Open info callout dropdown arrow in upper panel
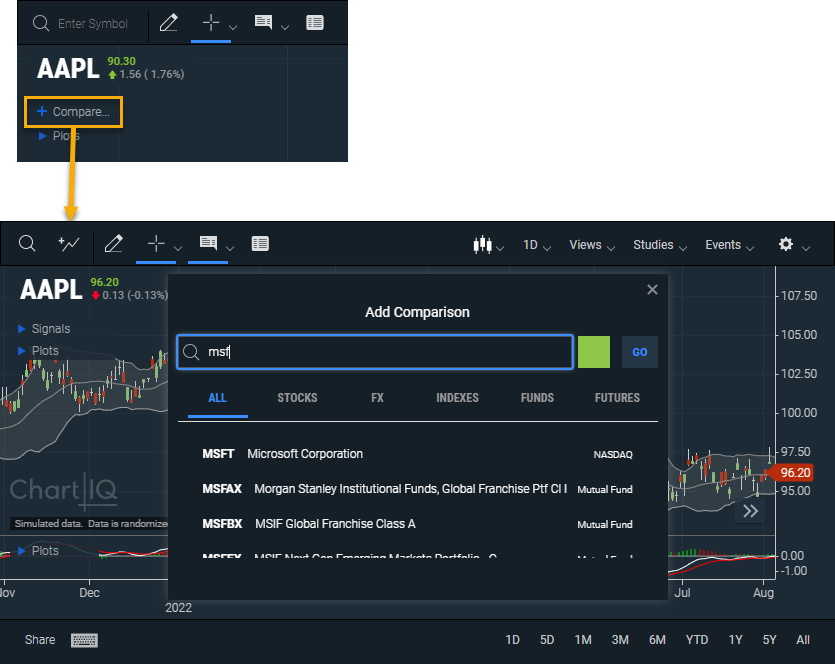 pyautogui.click(x=285, y=27)
